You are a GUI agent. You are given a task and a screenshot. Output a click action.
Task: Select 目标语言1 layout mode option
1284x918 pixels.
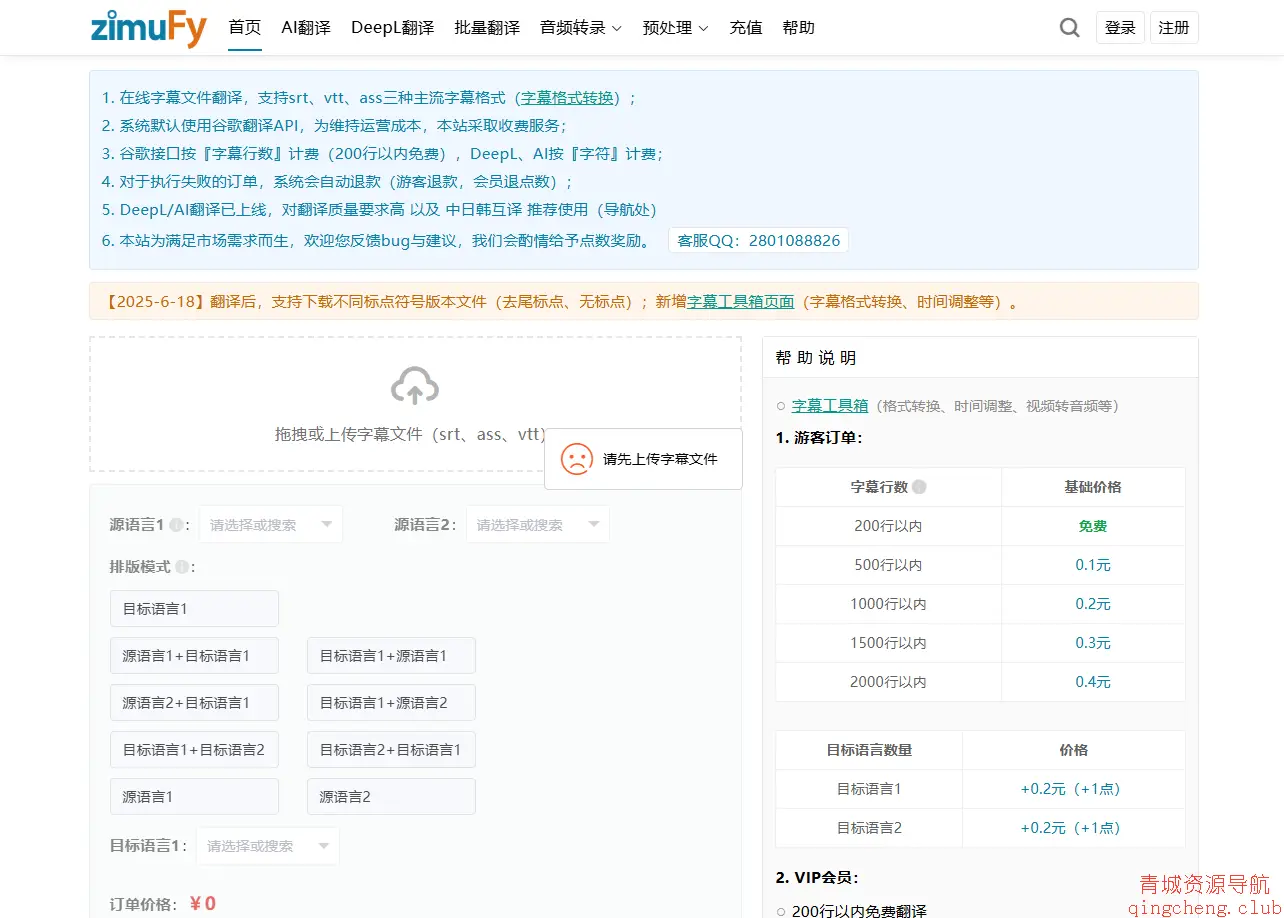pyautogui.click(x=194, y=608)
